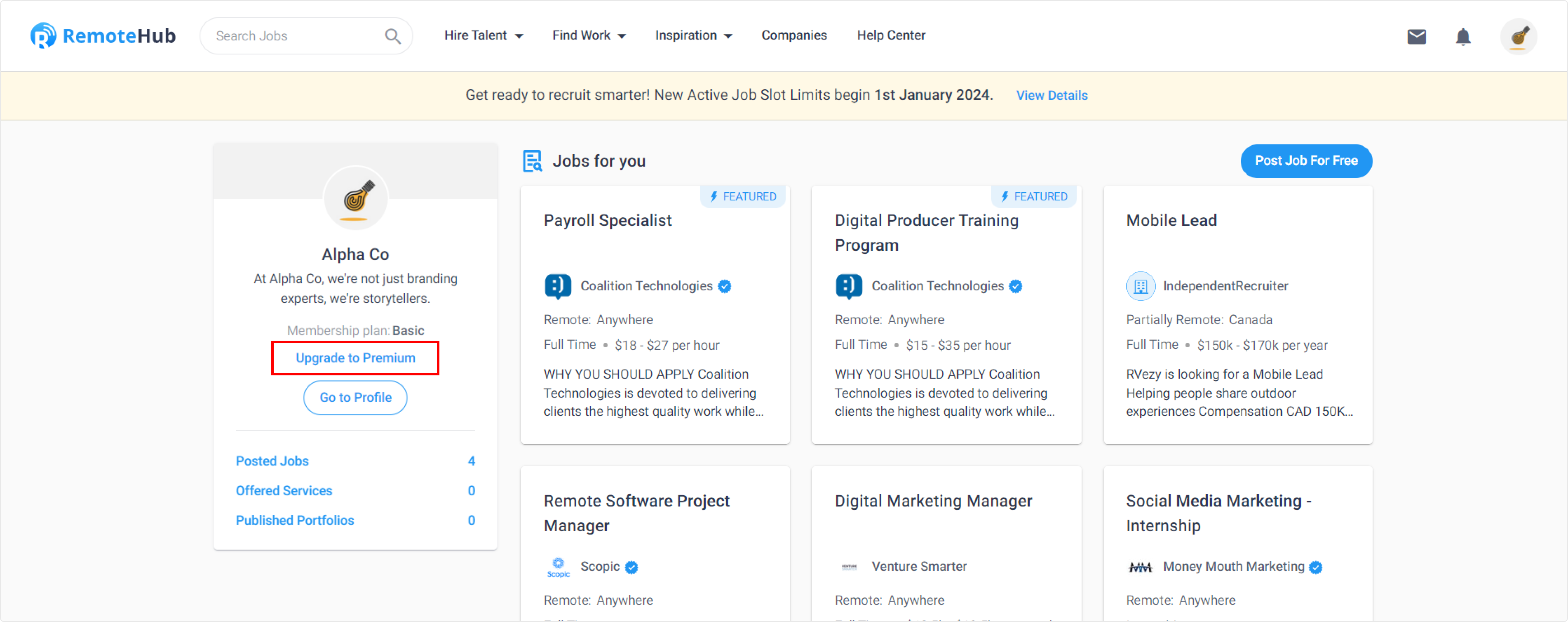Screen dimensions: 1568x622
Task: Open Posted Jobs link
Action: tap(272, 461)
